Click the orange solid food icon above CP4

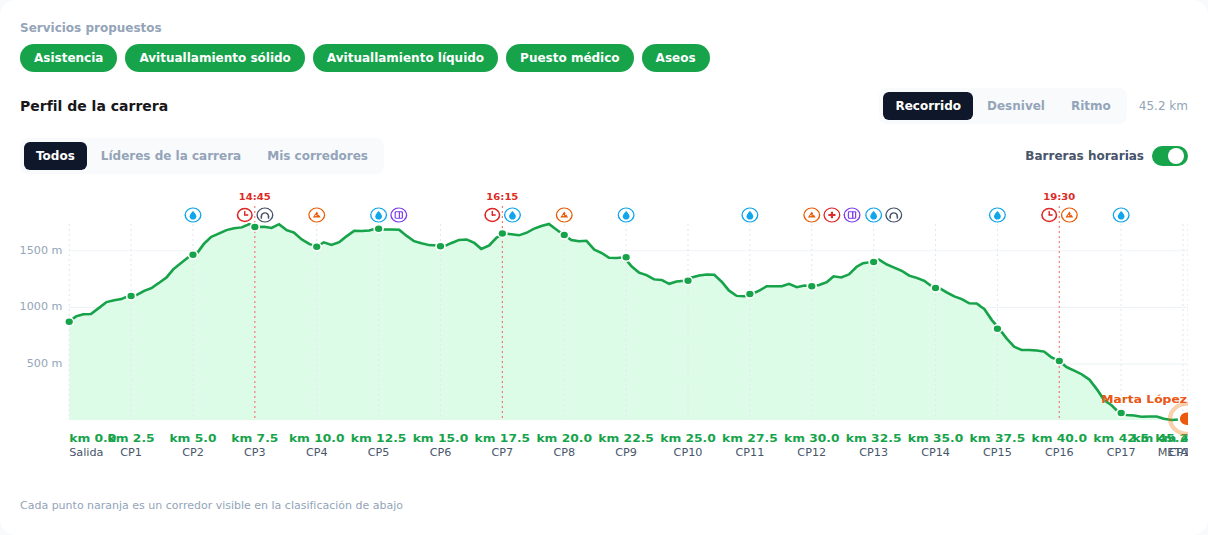click(317, 215)
